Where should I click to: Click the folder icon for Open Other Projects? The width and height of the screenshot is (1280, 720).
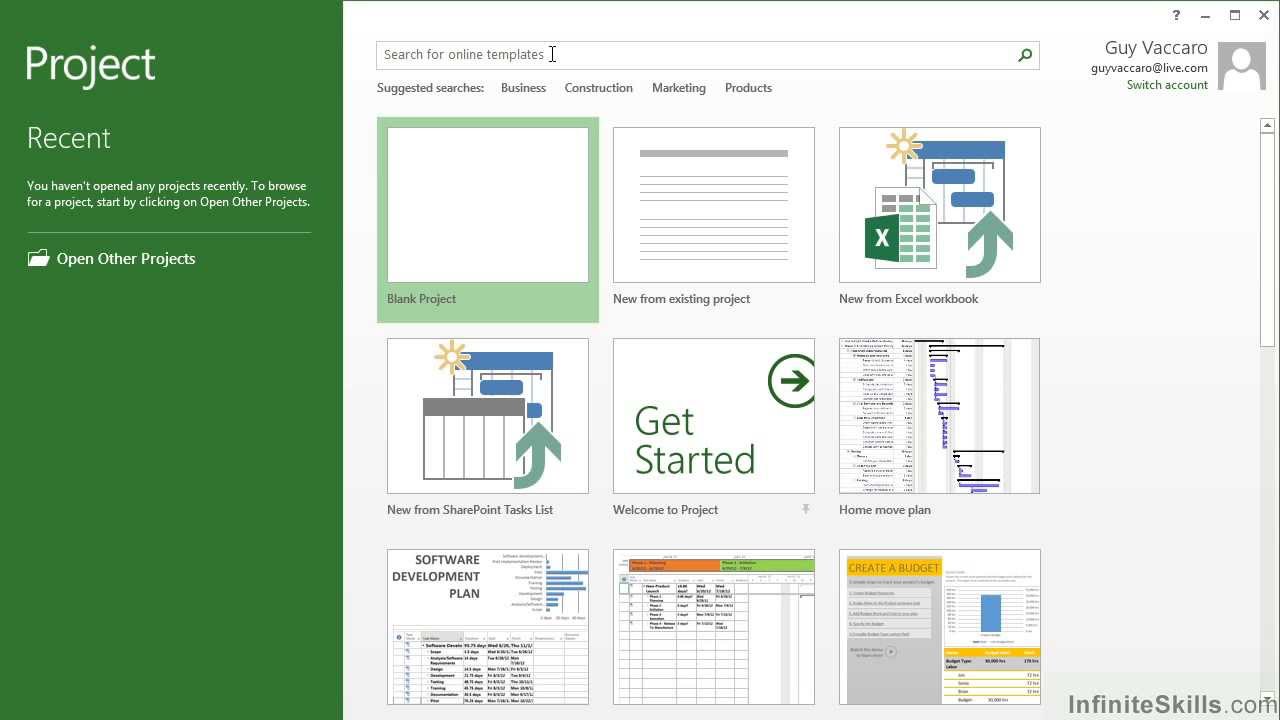[38, 258]
